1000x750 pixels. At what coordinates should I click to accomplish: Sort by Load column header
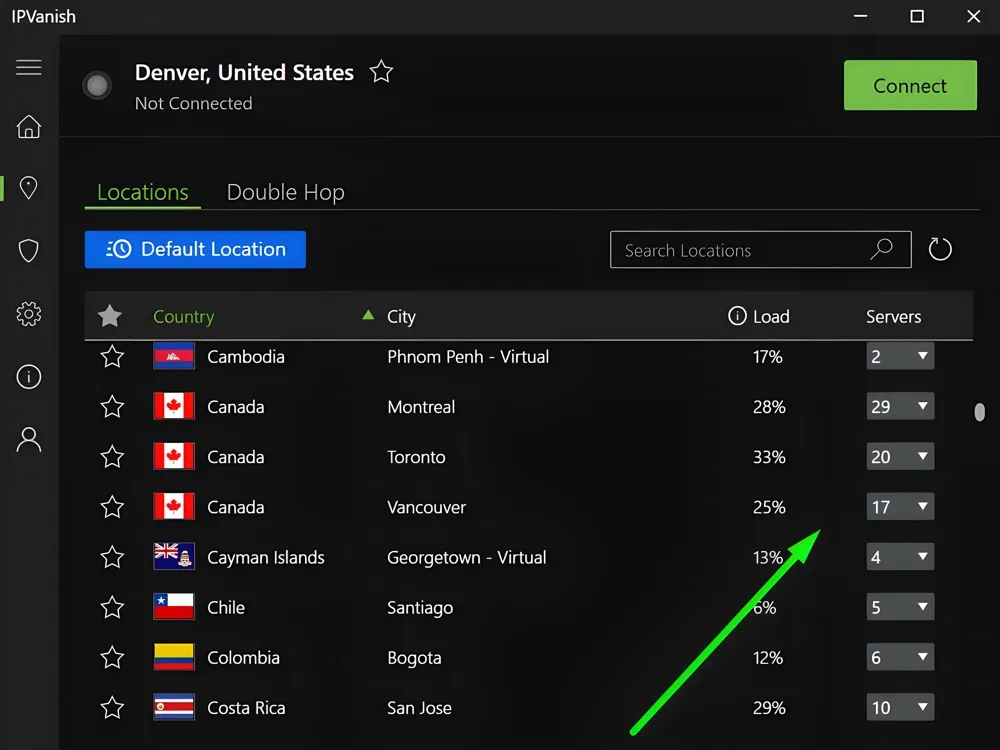(x=771, y=316)
